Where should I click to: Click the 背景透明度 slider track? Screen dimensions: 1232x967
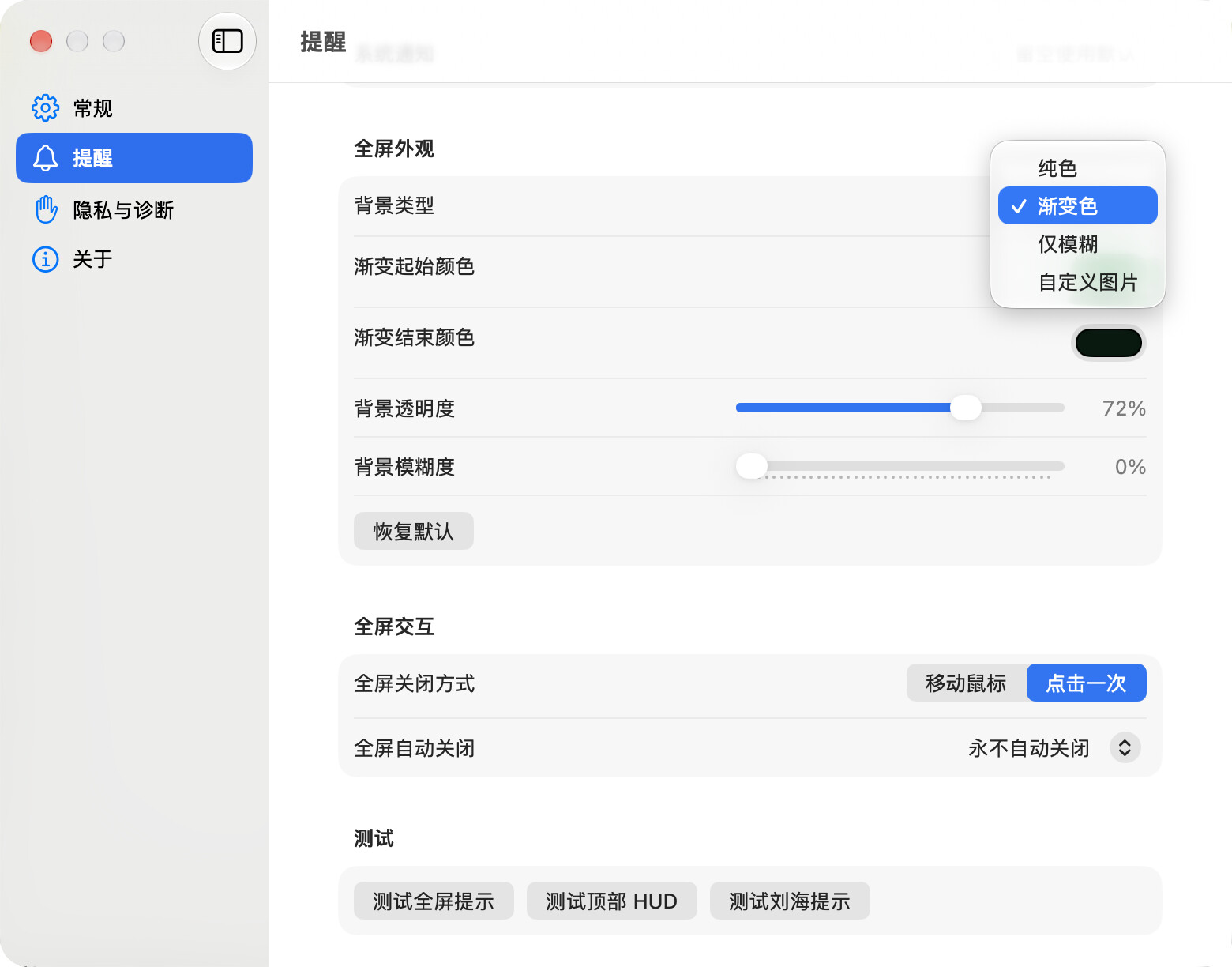[900, 408]
